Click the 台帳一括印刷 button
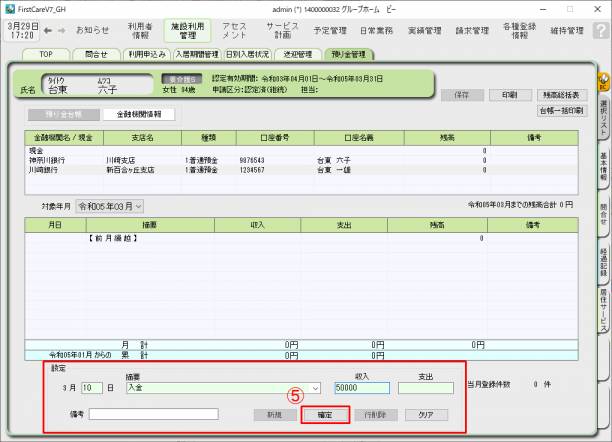 [560, 110]
